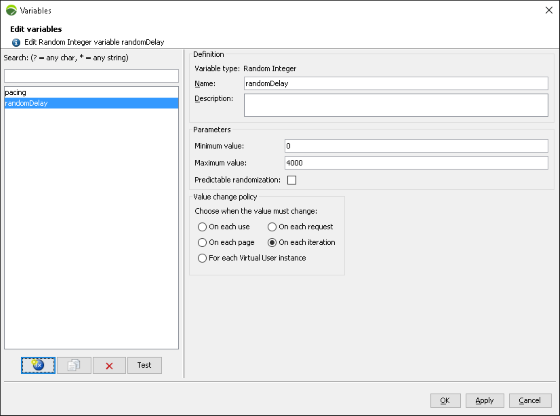Click the new variable globe icon button
This screenshot has height=416, width=560.
pyautogui.click(x=38, y=365)
